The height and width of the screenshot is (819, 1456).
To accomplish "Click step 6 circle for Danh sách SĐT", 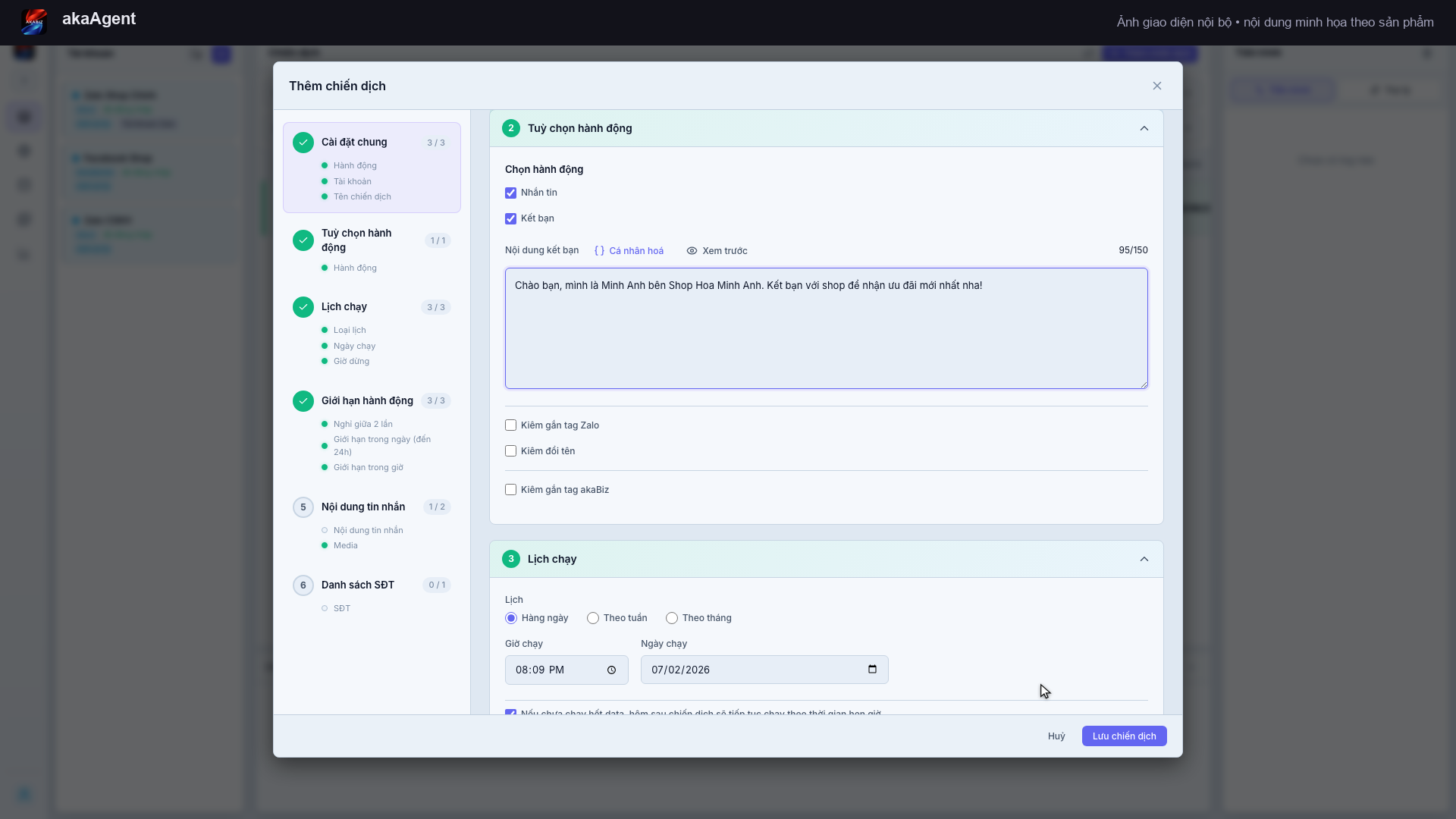I will pos(303,585).
